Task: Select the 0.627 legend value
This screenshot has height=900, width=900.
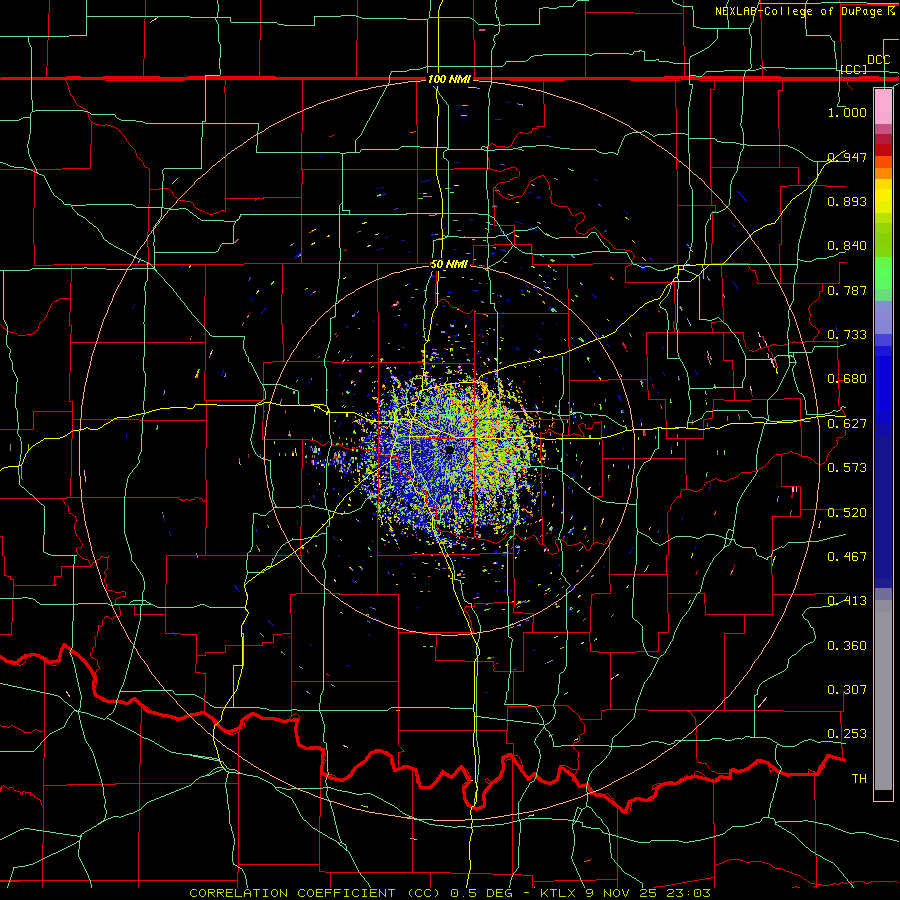Action: tap(847, 424)
